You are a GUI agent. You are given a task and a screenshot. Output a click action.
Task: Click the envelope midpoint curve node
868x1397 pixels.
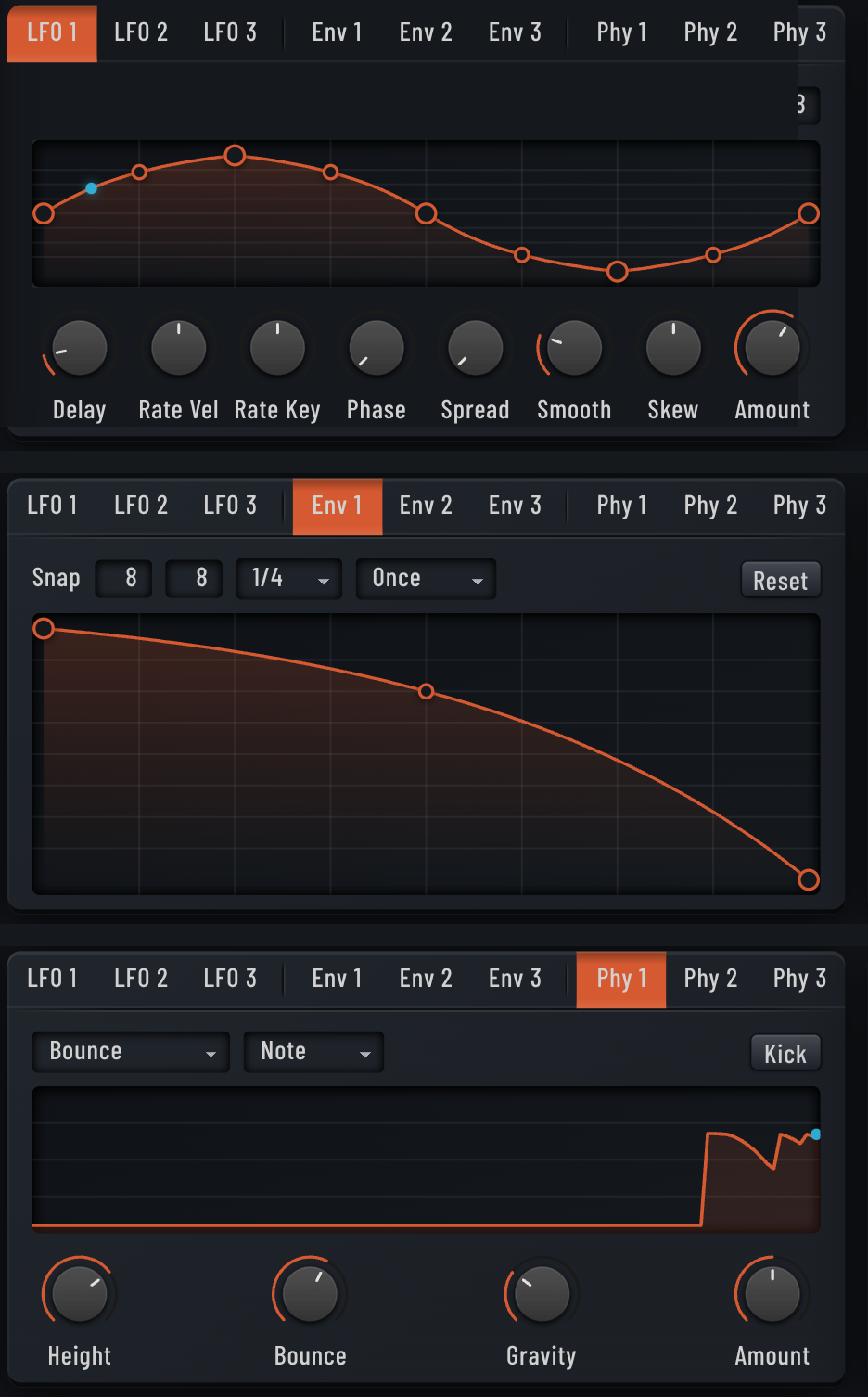click(426, 691)
